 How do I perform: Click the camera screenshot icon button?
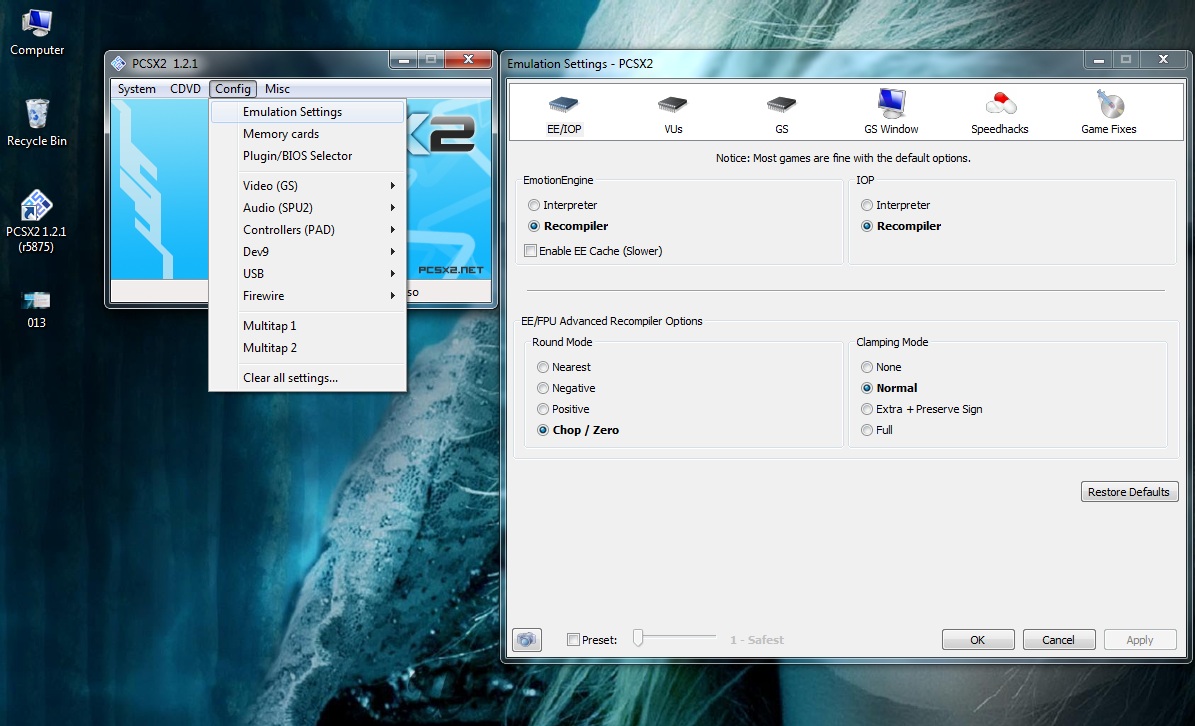[x=527, y=640]
